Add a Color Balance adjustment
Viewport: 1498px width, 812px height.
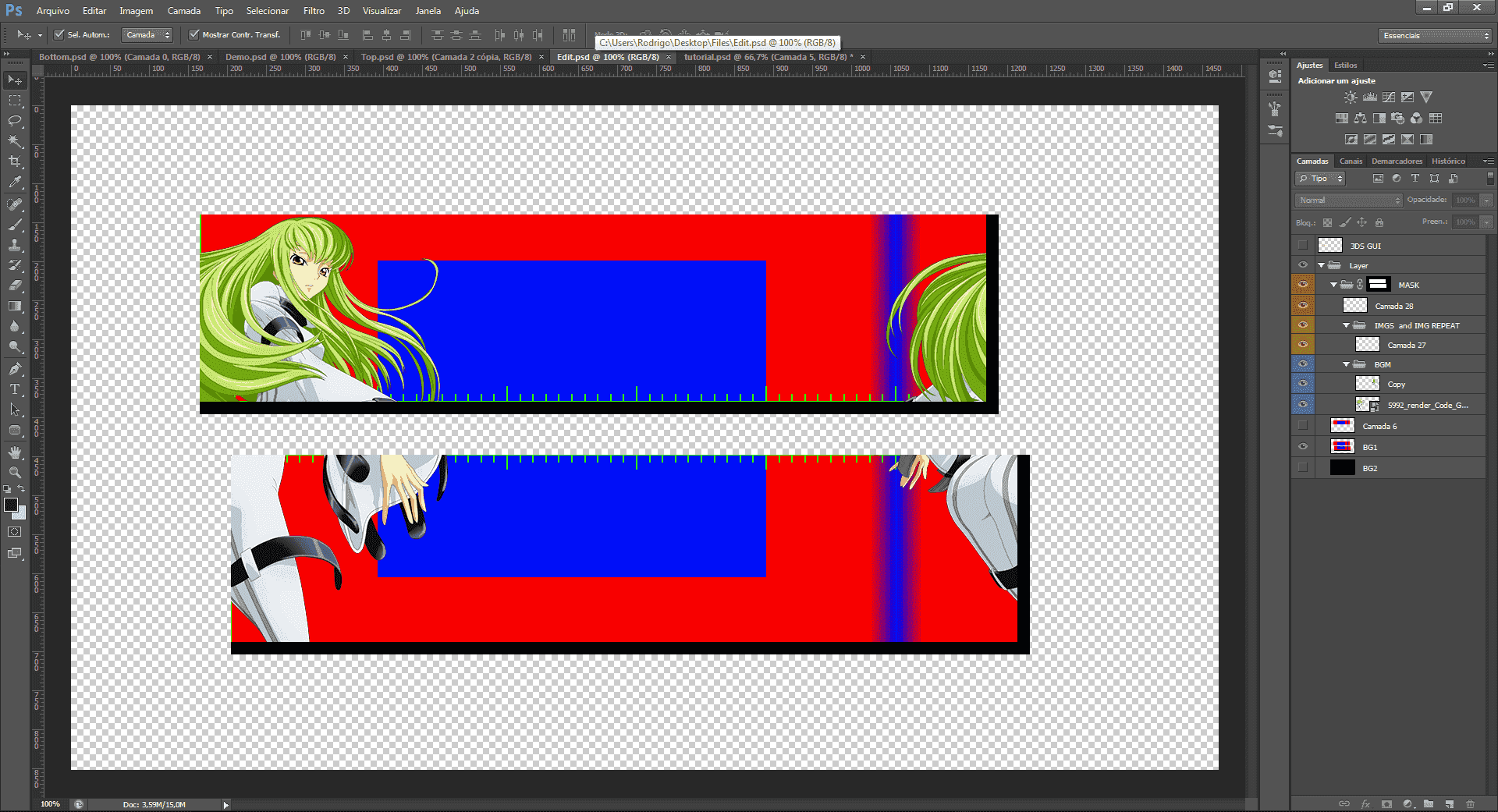(1360, 119)
